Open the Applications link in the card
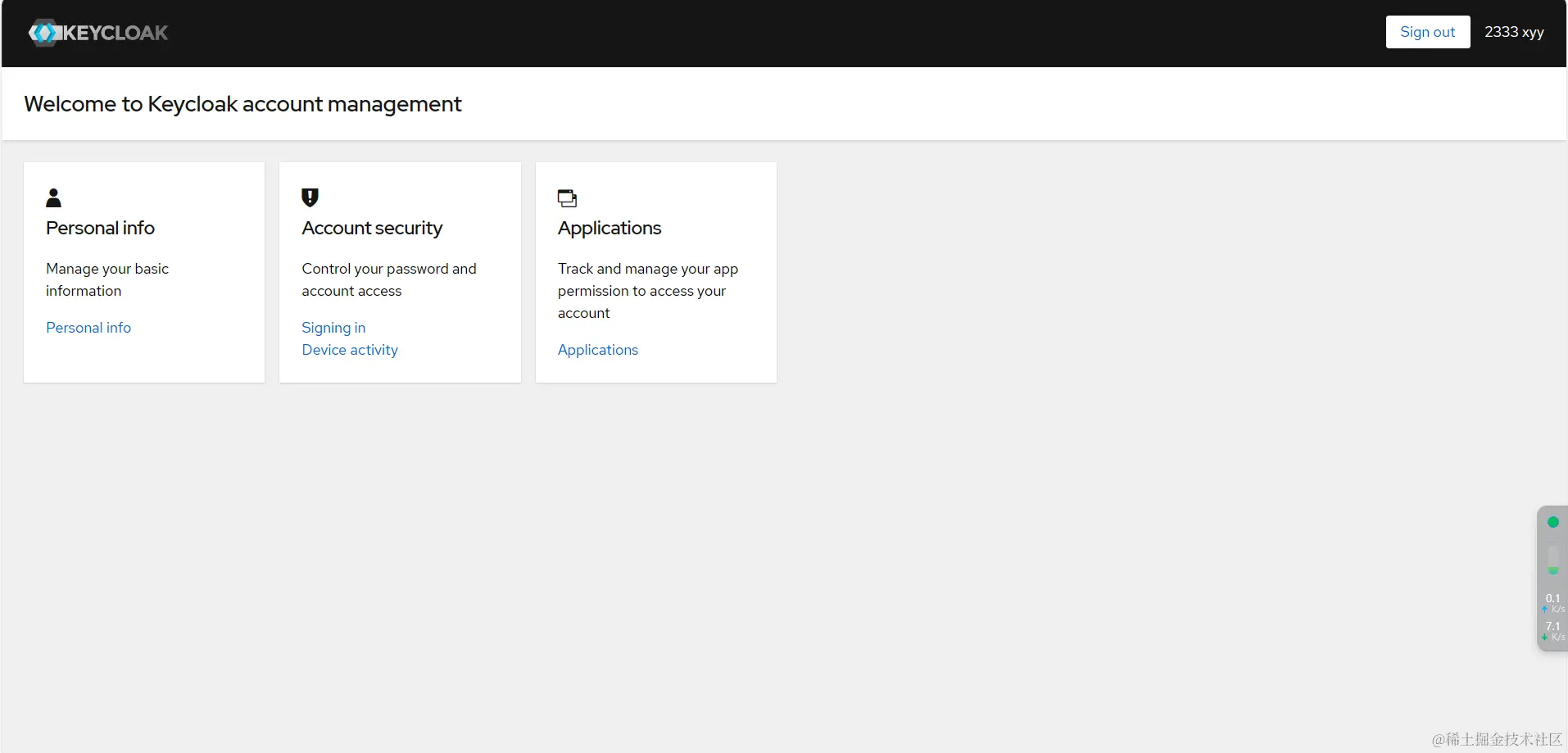 (598, 350)
